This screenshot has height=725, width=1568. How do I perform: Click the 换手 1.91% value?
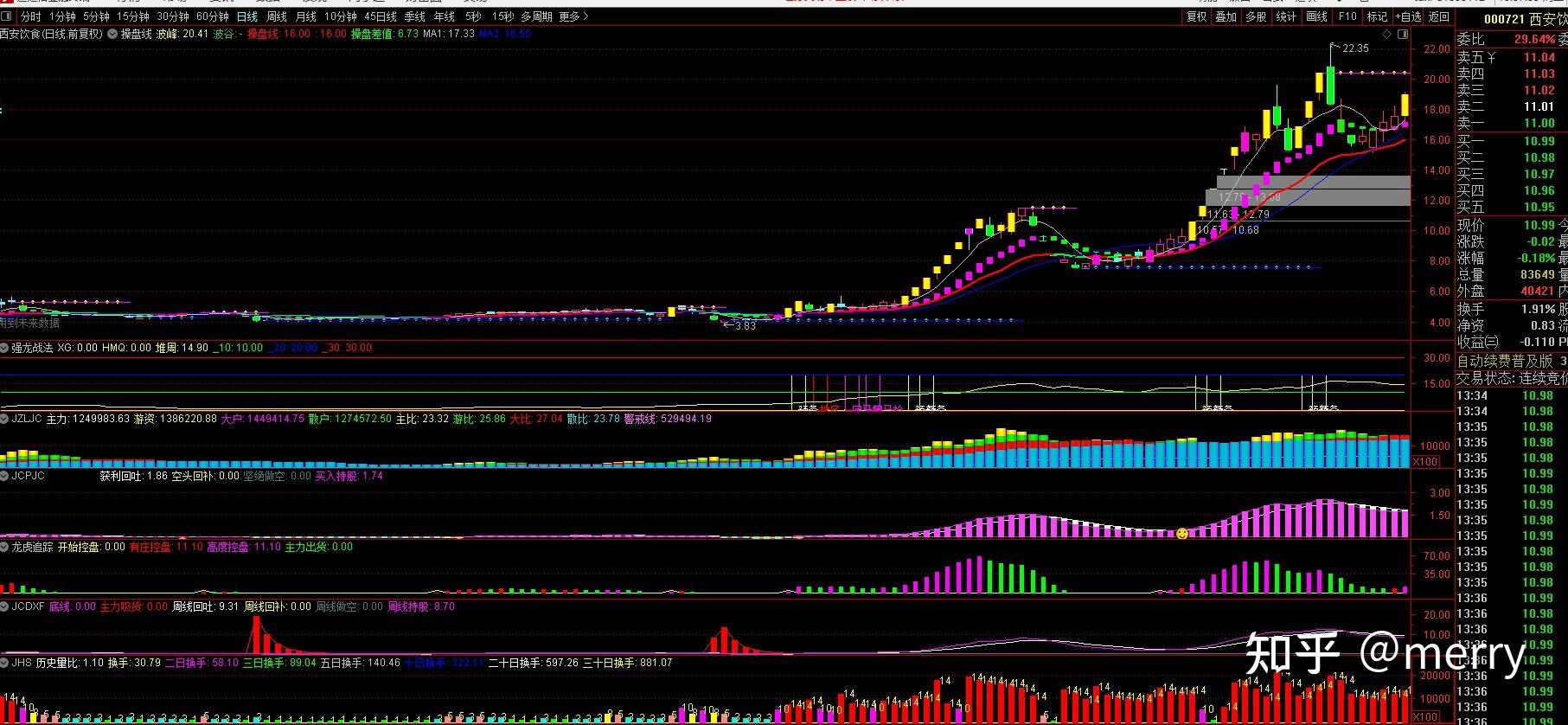click(1538, 309)
